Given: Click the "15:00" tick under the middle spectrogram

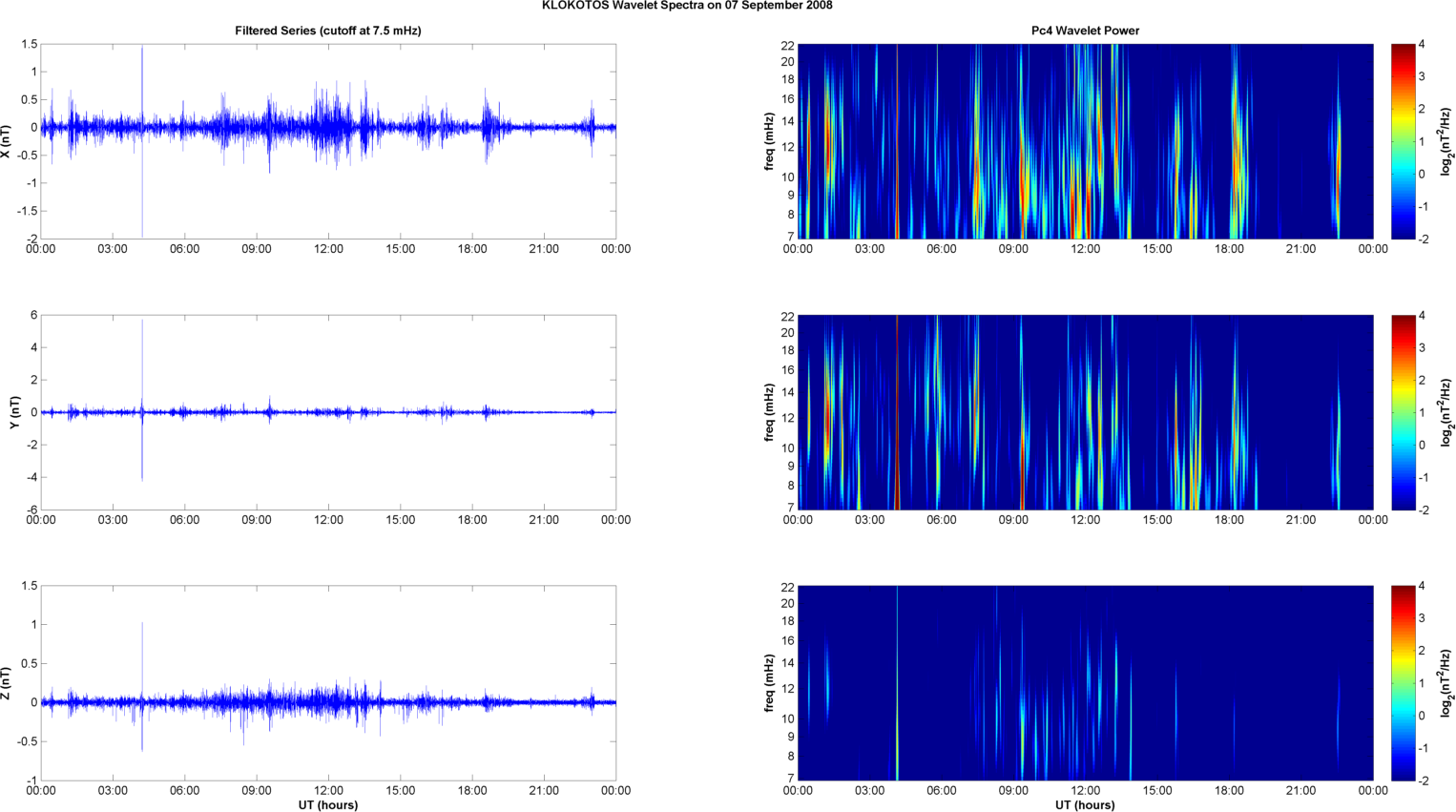Looking at the screenshot, I should [1157, 520].
